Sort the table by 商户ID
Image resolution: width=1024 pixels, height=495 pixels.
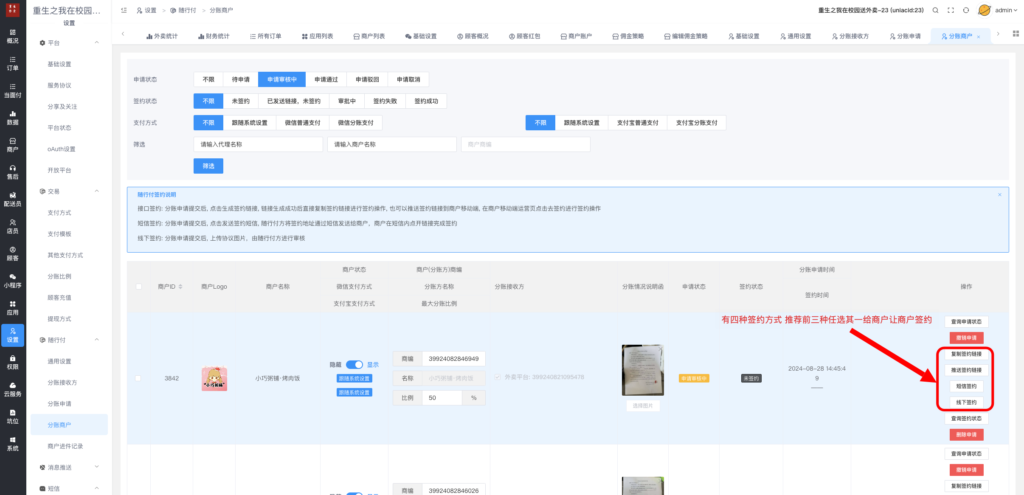click(180, 287)
